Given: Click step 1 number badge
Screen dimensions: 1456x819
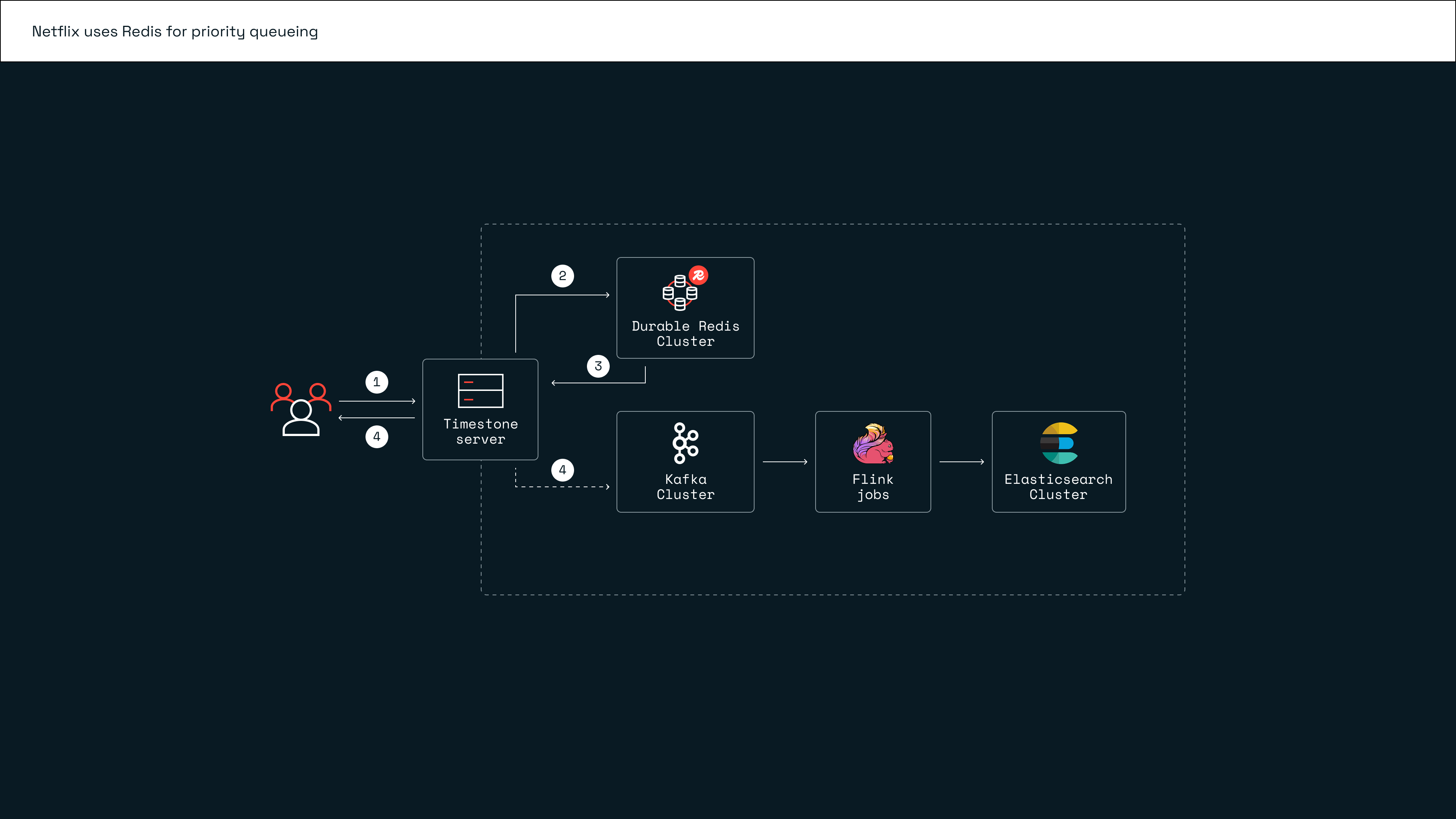Looking at the screenshot, I should pyautogui.click(x=377, y=382).
